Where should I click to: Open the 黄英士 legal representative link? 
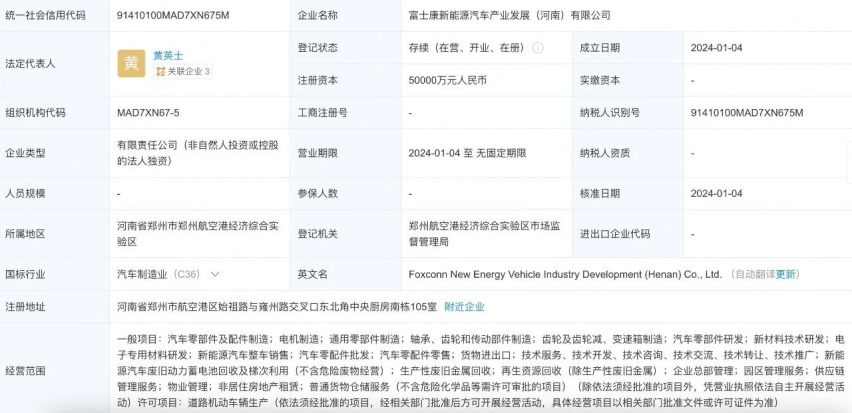click(x=168, y=55)
